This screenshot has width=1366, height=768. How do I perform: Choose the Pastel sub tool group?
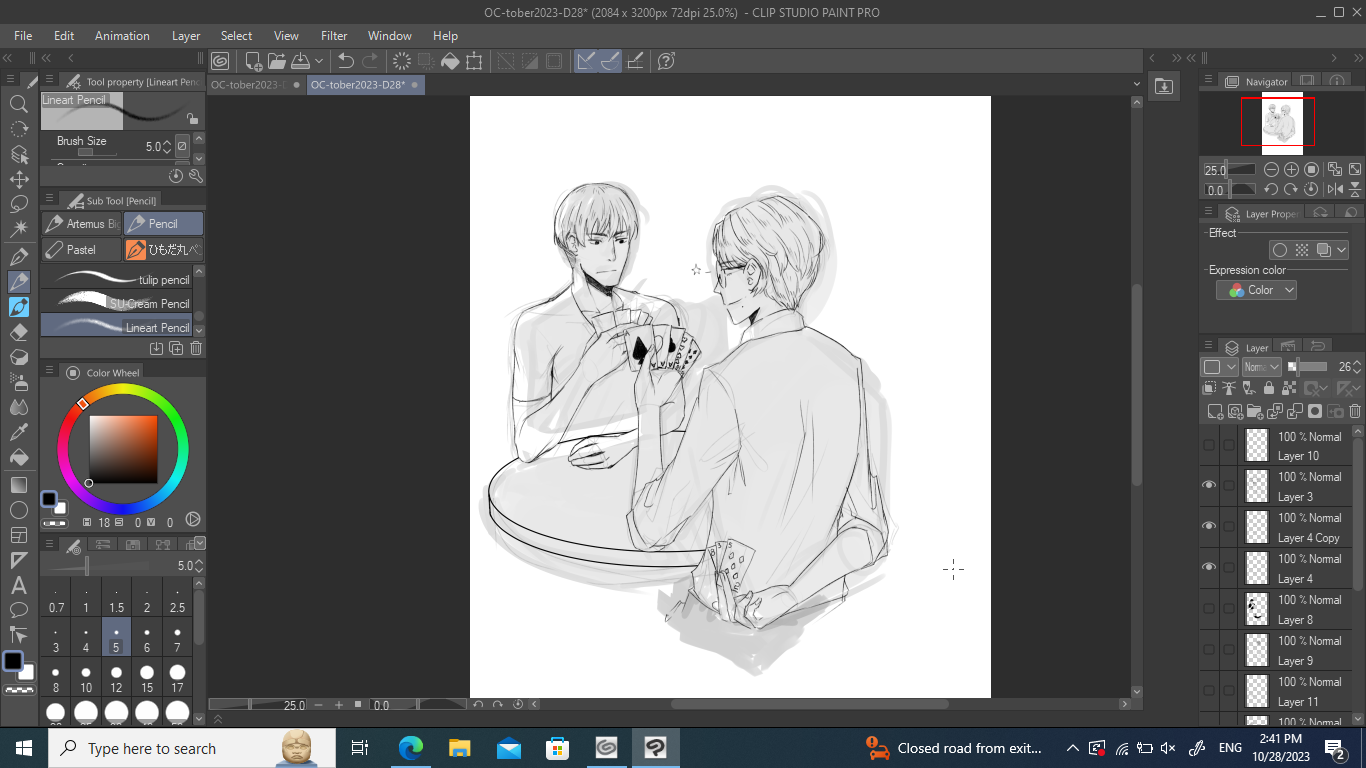[x=81, y=249]
